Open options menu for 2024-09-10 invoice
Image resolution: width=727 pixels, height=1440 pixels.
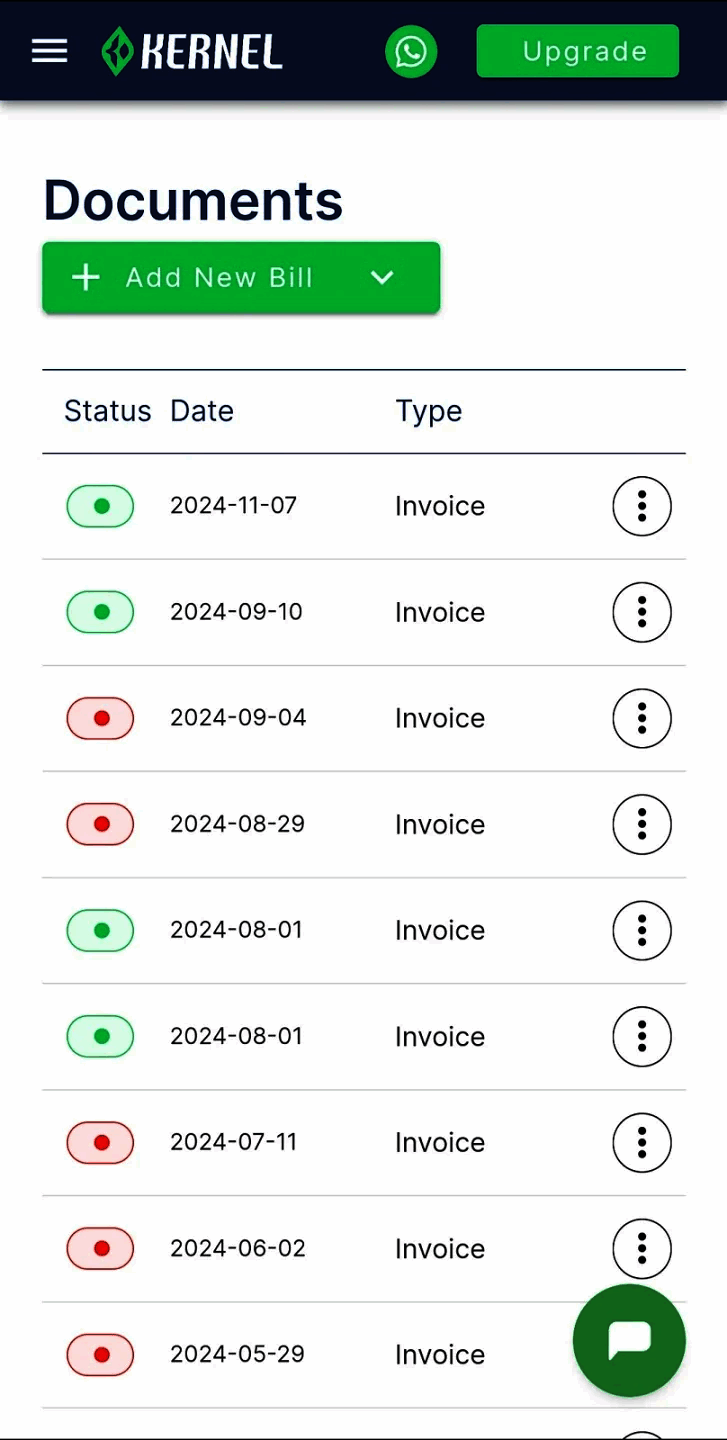pyautogui.click(x=642, y=612)
